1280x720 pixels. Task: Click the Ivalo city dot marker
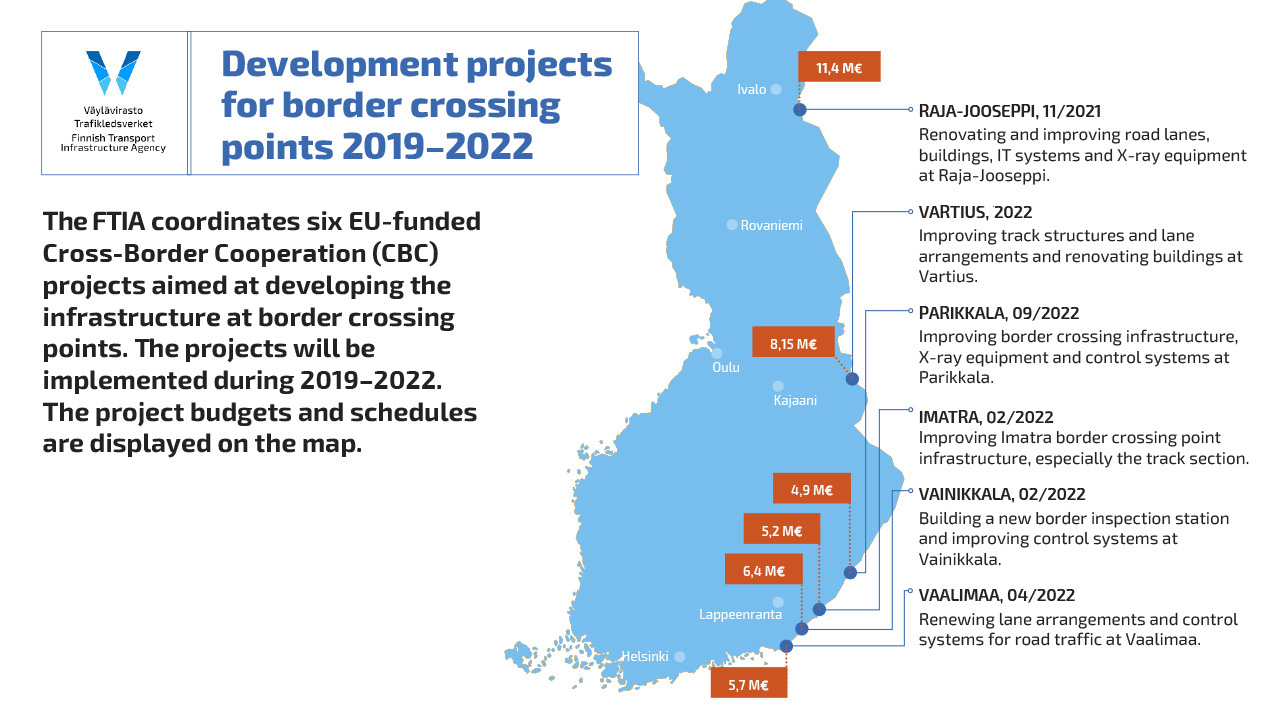pos(775,89)
